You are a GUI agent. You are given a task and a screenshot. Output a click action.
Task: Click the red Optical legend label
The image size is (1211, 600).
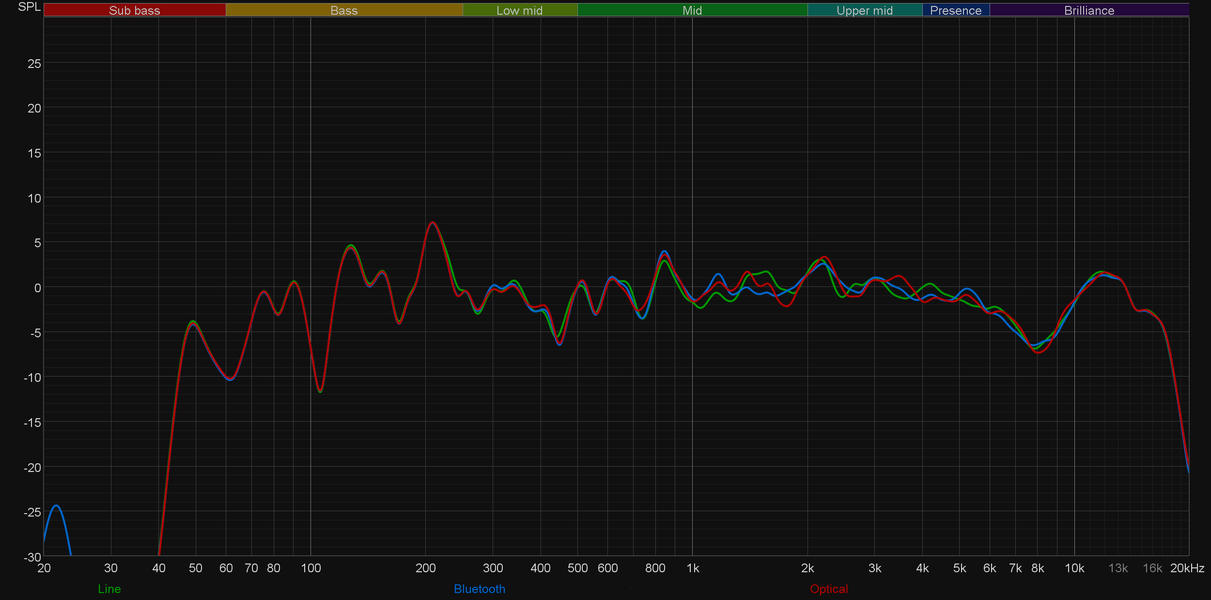829,589
